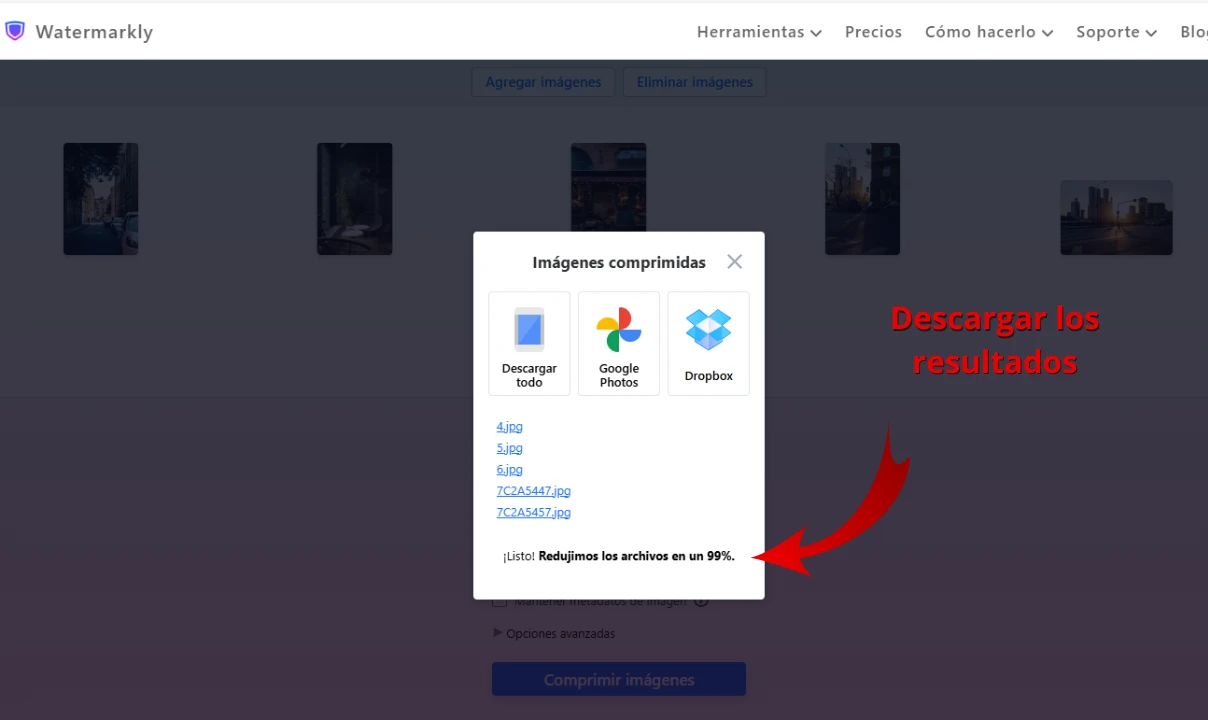Open the 7C2A5447.jpg download link

(533, 491)
